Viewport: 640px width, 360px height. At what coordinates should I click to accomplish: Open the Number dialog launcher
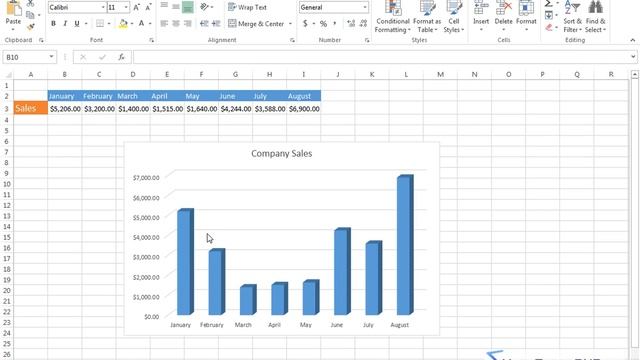367,40
